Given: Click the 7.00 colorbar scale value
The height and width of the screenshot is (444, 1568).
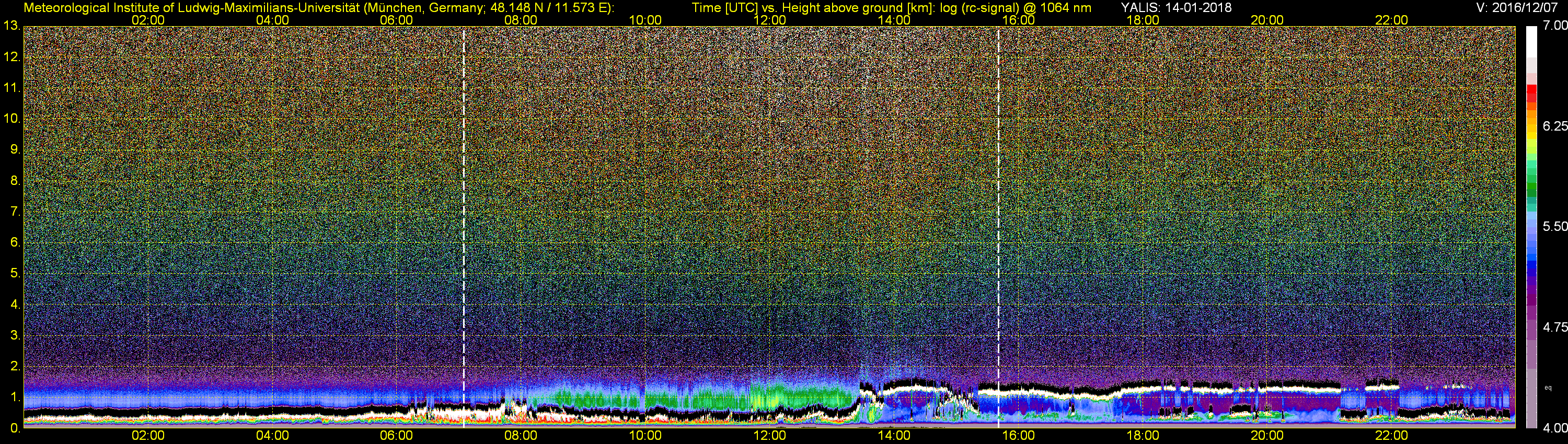Looking at the screenshot, I should 1554,26.
